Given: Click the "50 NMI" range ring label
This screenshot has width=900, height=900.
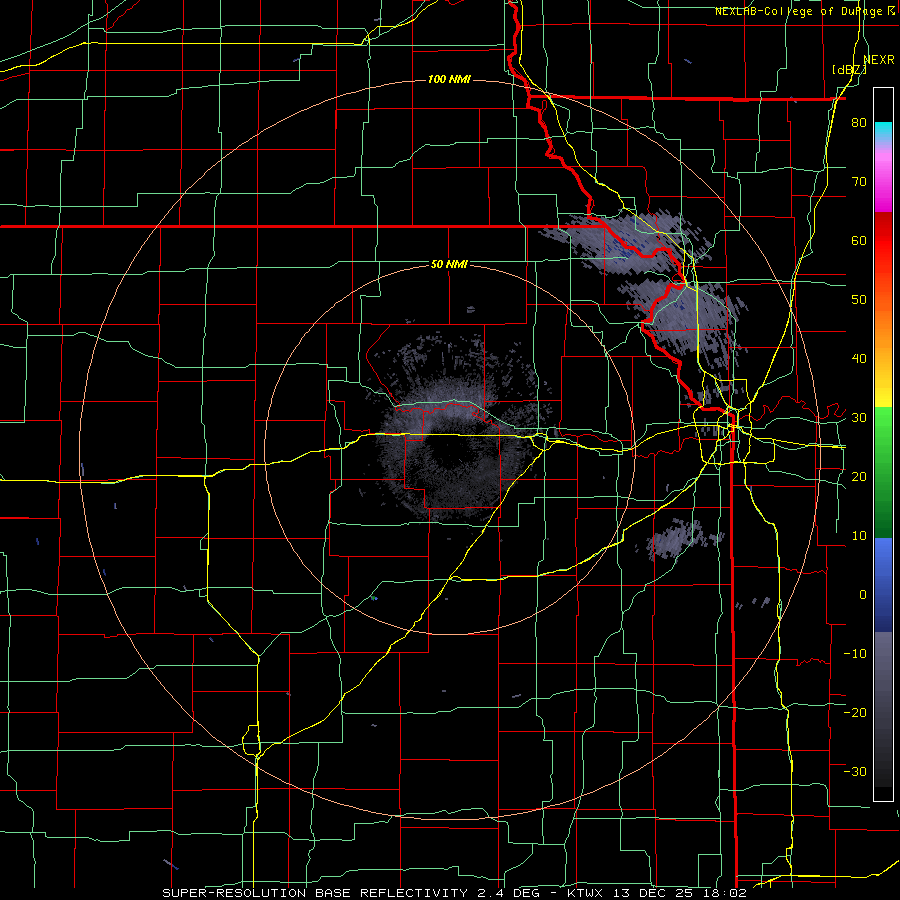Looking at the screenshot, I should tap(449, 265).
